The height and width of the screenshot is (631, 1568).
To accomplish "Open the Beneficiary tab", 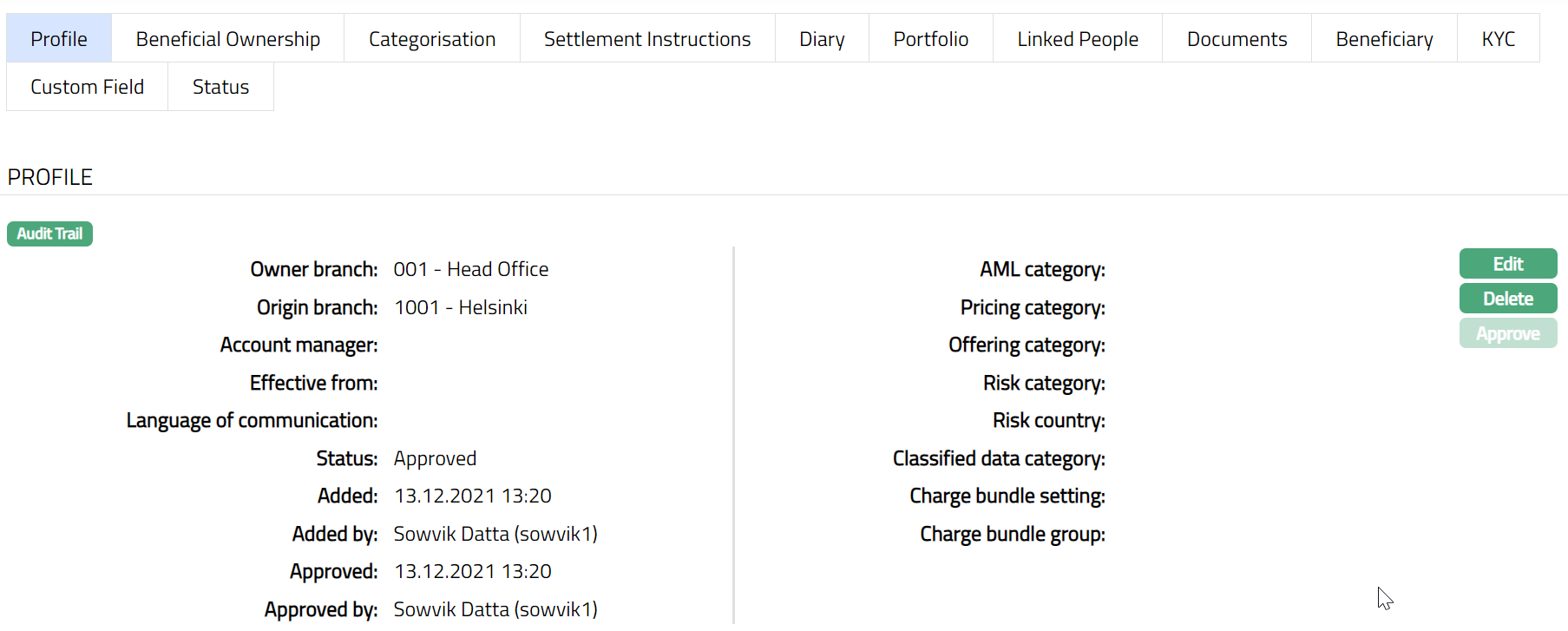I will [x=1384, y=39].
